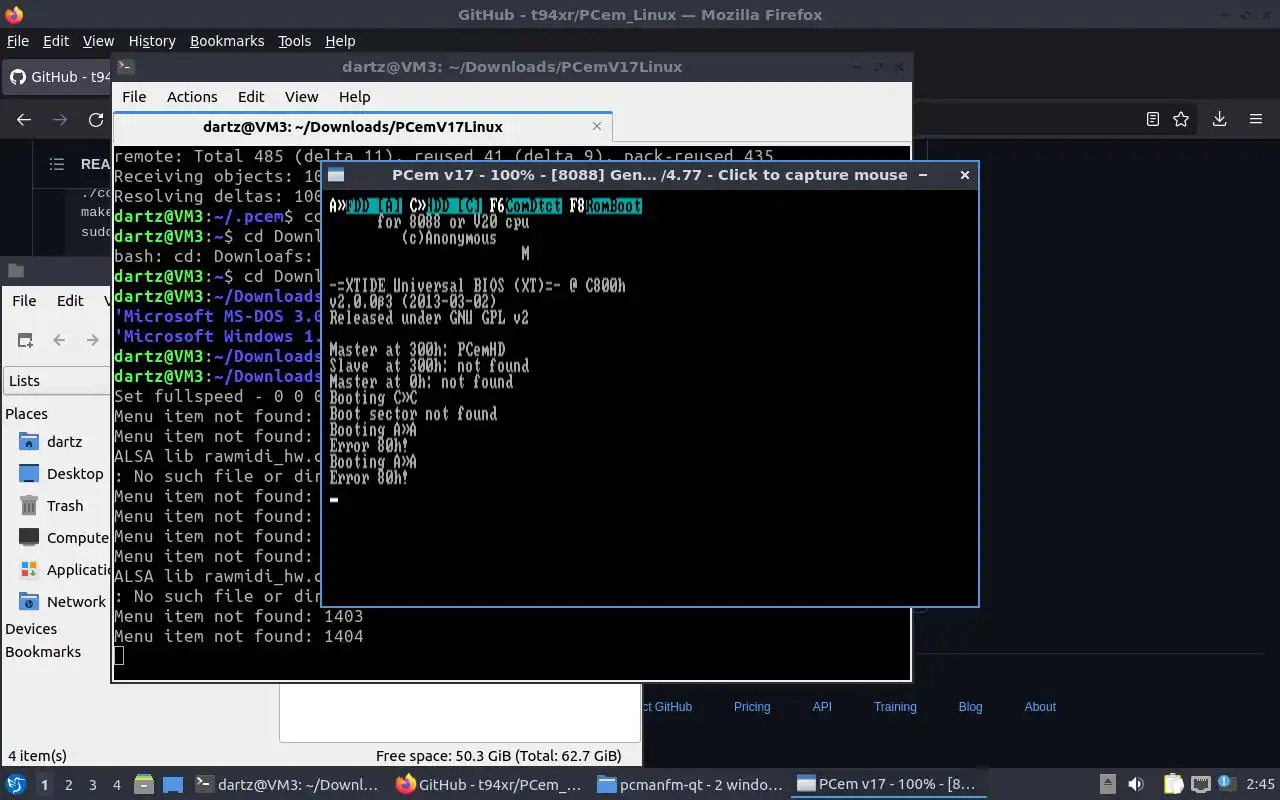Open terminal File menu
This screenshot has height=800, width=1280.
(134, 97)
